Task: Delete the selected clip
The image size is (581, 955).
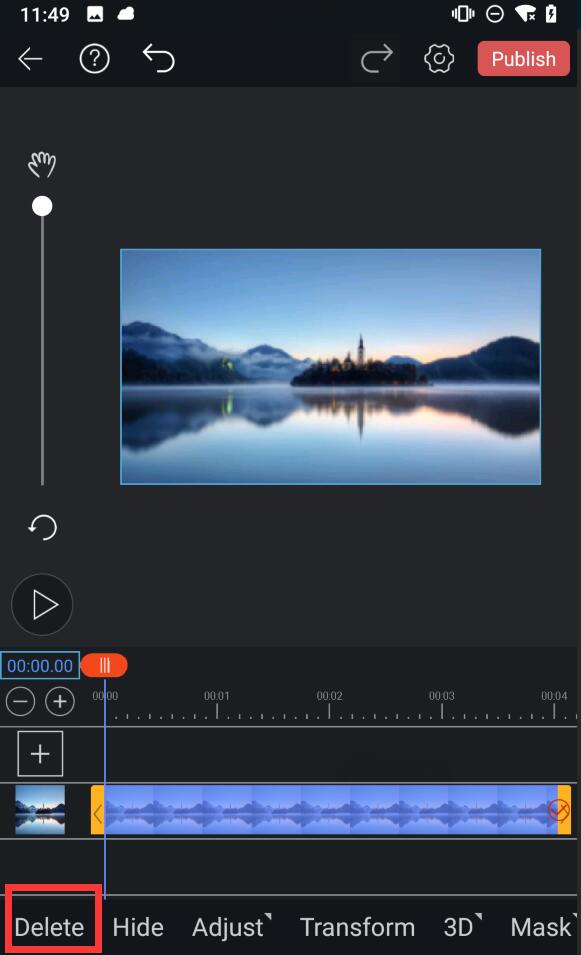Action: 49,928
